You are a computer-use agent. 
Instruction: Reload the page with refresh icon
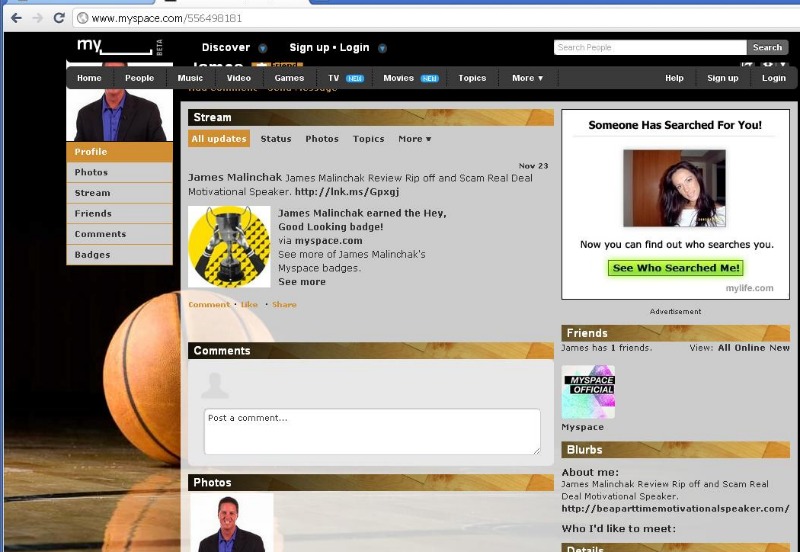coord(59,18)
